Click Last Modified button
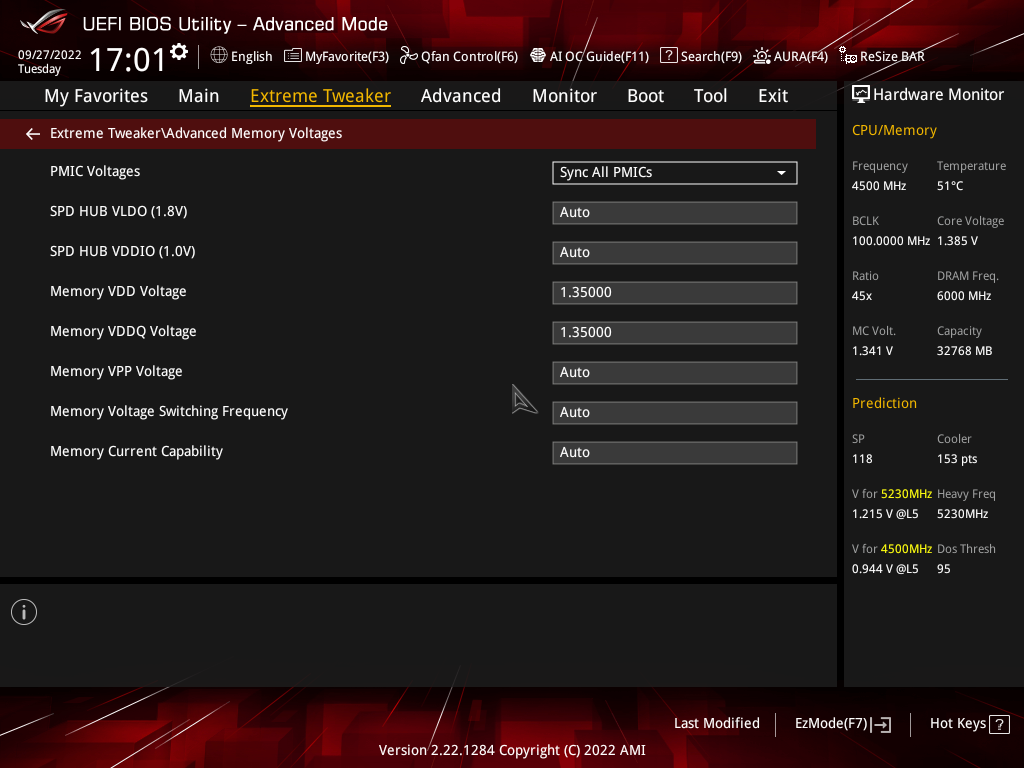Viewport: 1024px width, 768px height. (716, 723)
